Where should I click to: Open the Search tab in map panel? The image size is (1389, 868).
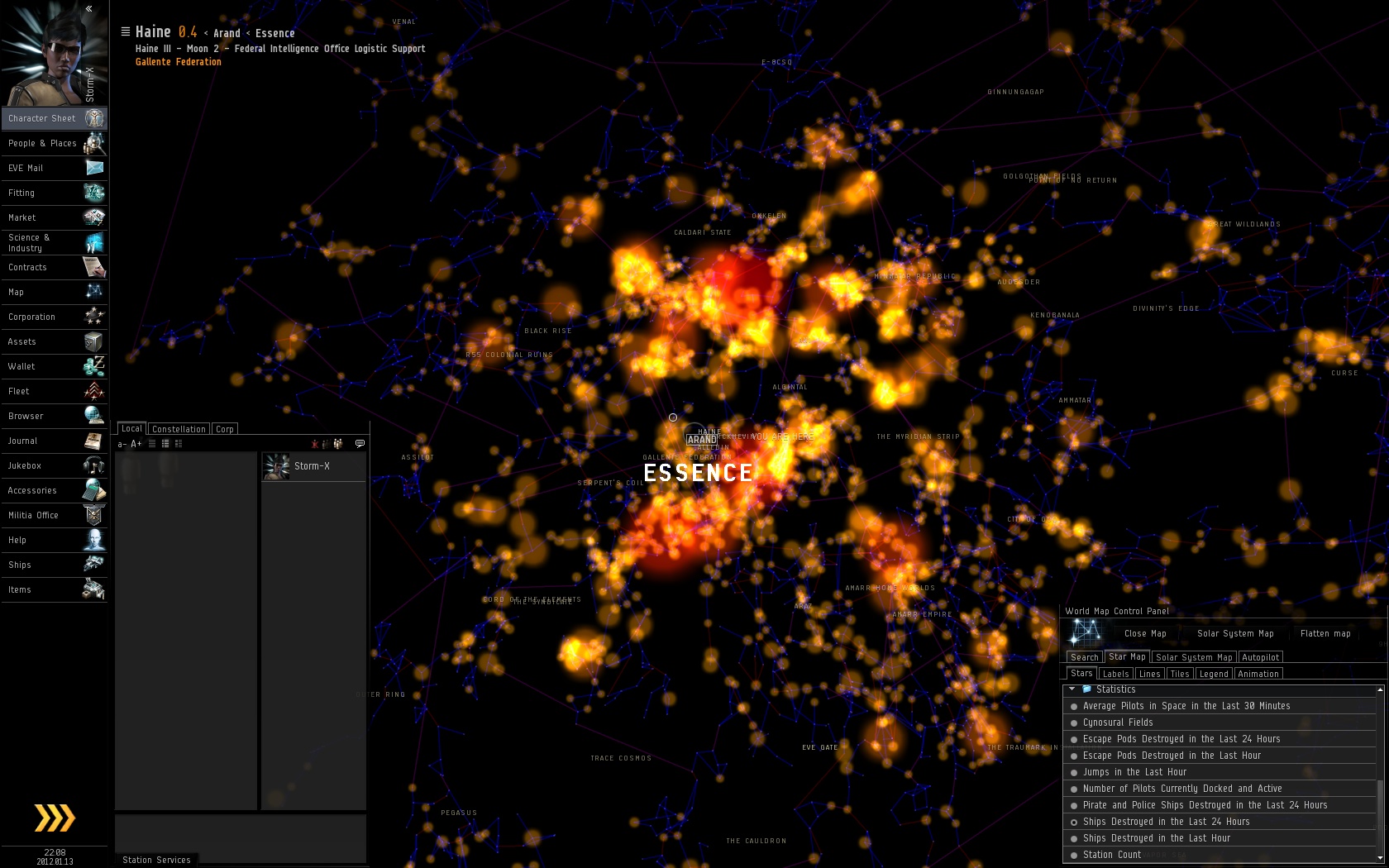tap(1084, 657)
